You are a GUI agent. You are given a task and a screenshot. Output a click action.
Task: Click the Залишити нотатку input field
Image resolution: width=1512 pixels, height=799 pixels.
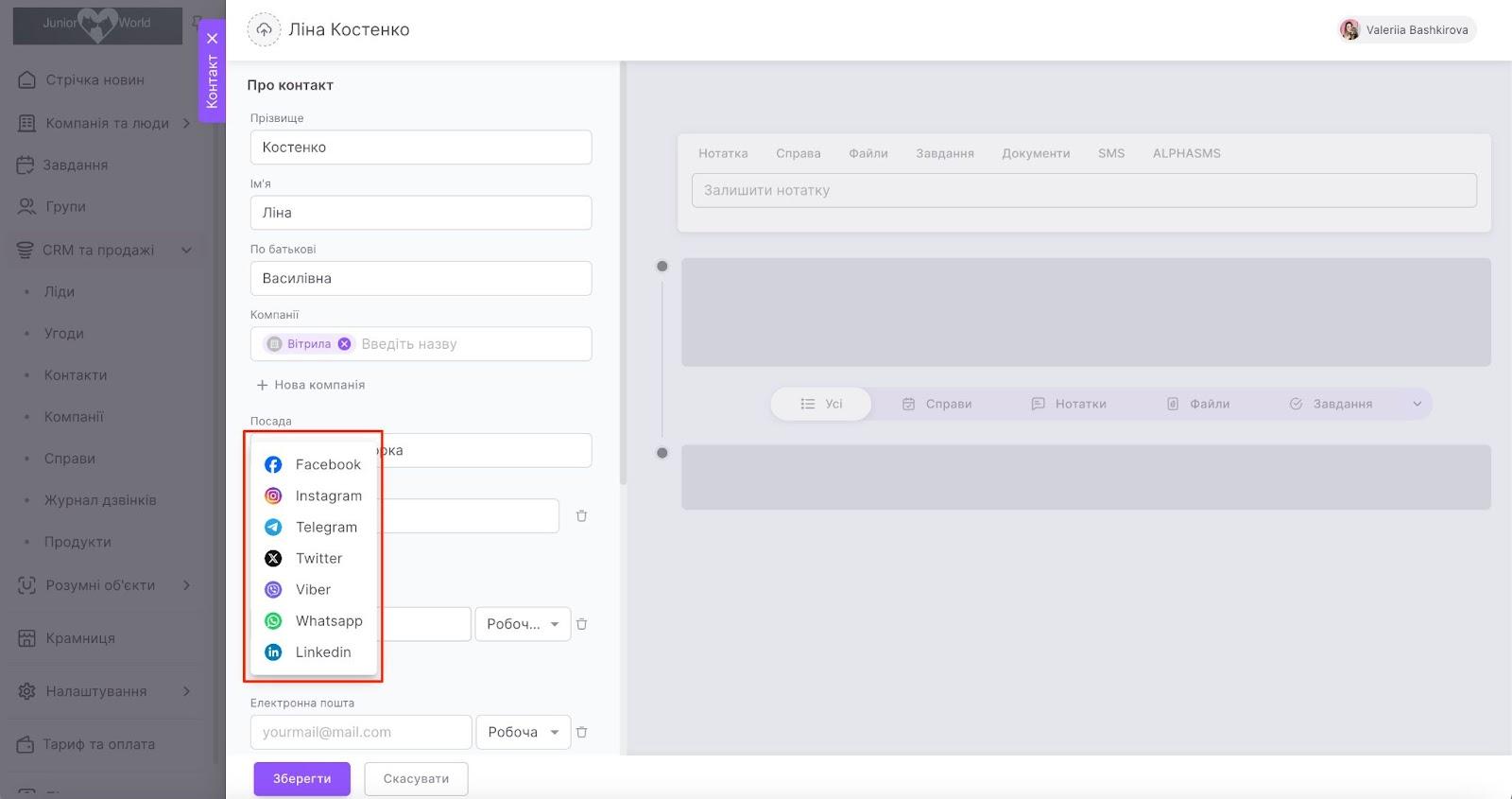click(x=1084, y=190)
